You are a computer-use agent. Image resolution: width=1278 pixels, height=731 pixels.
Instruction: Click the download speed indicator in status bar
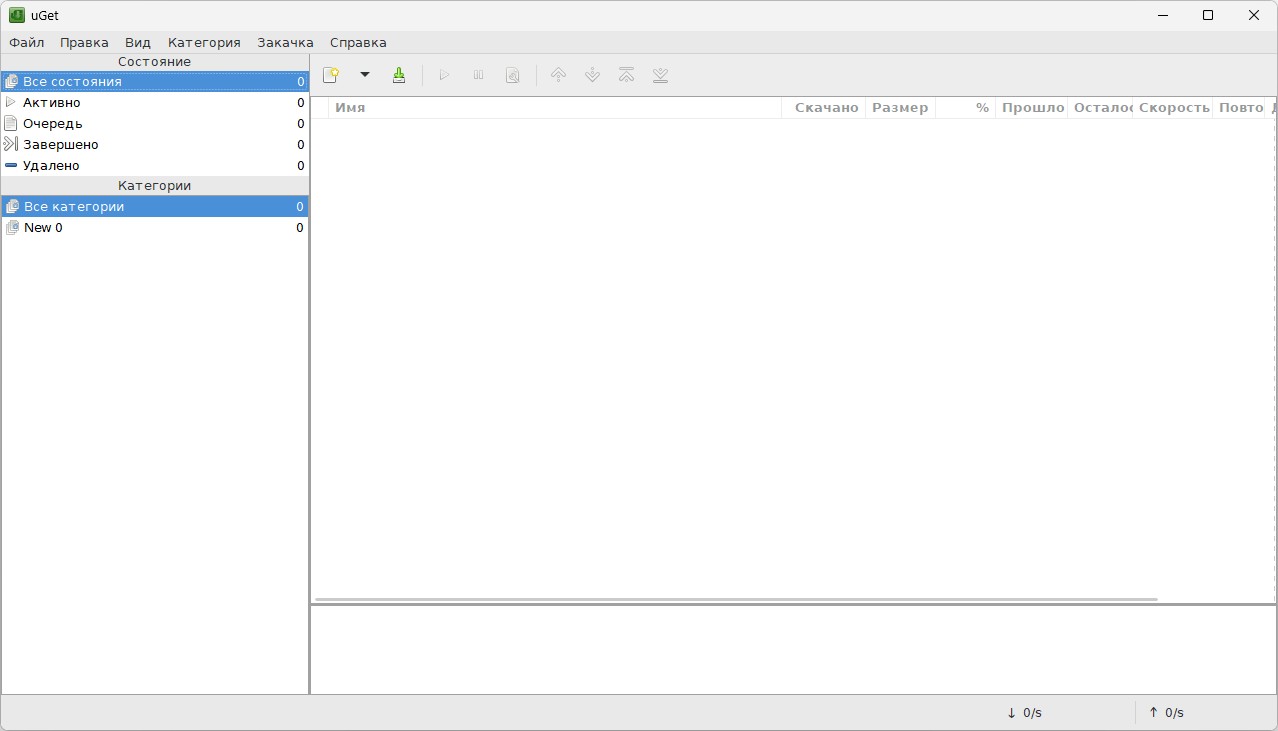(x=1024, y=713)
